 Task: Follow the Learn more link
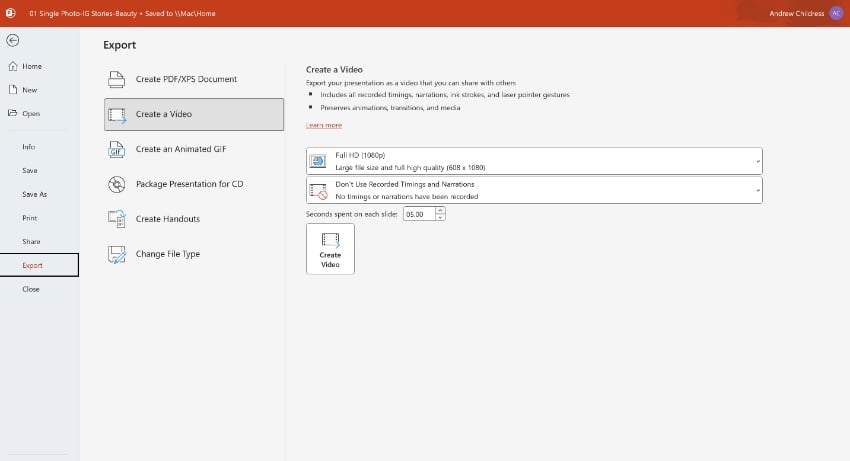[323, 125]
